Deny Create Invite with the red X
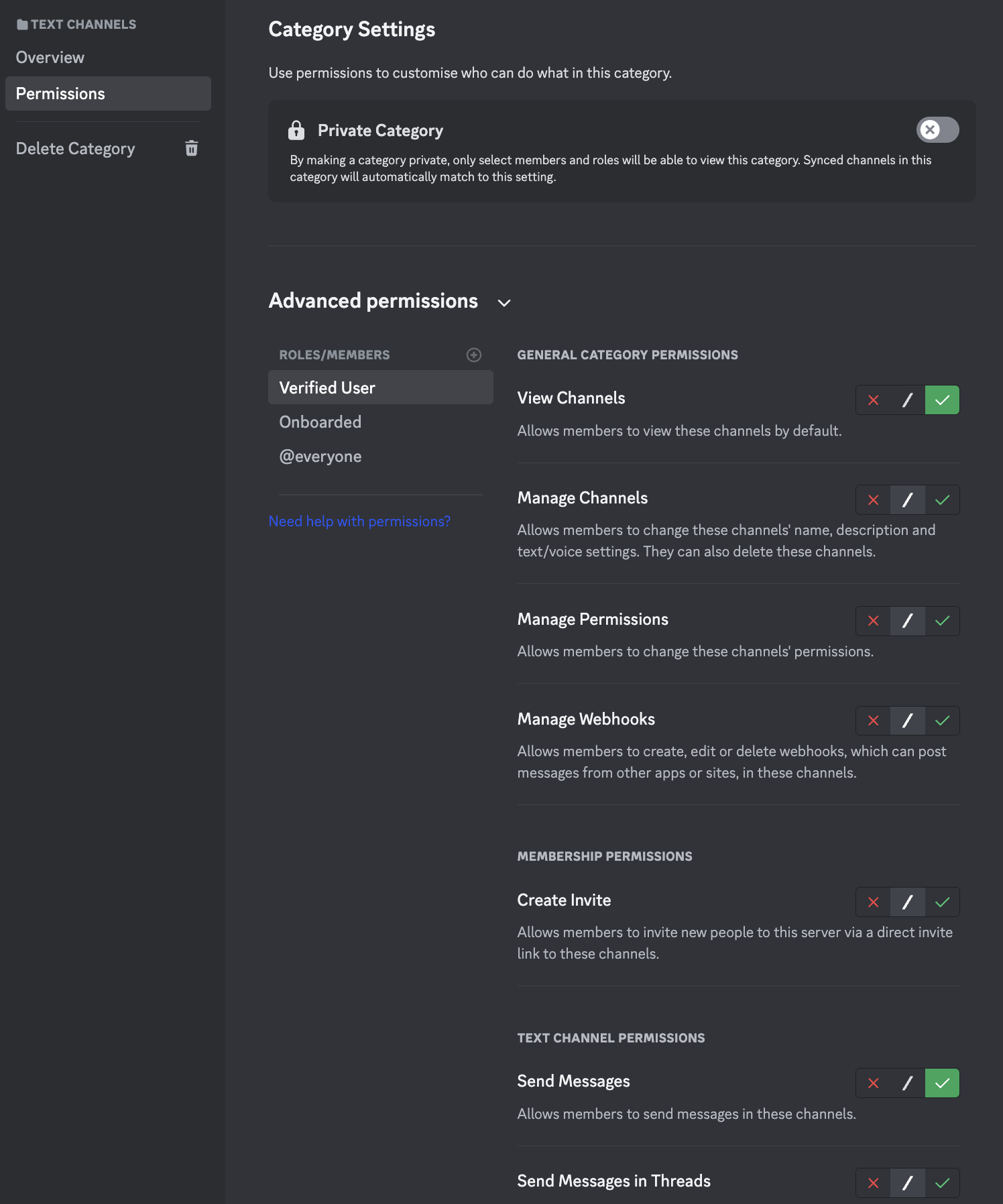Viewport: 1003px width, 1204px height. point(873,902)
